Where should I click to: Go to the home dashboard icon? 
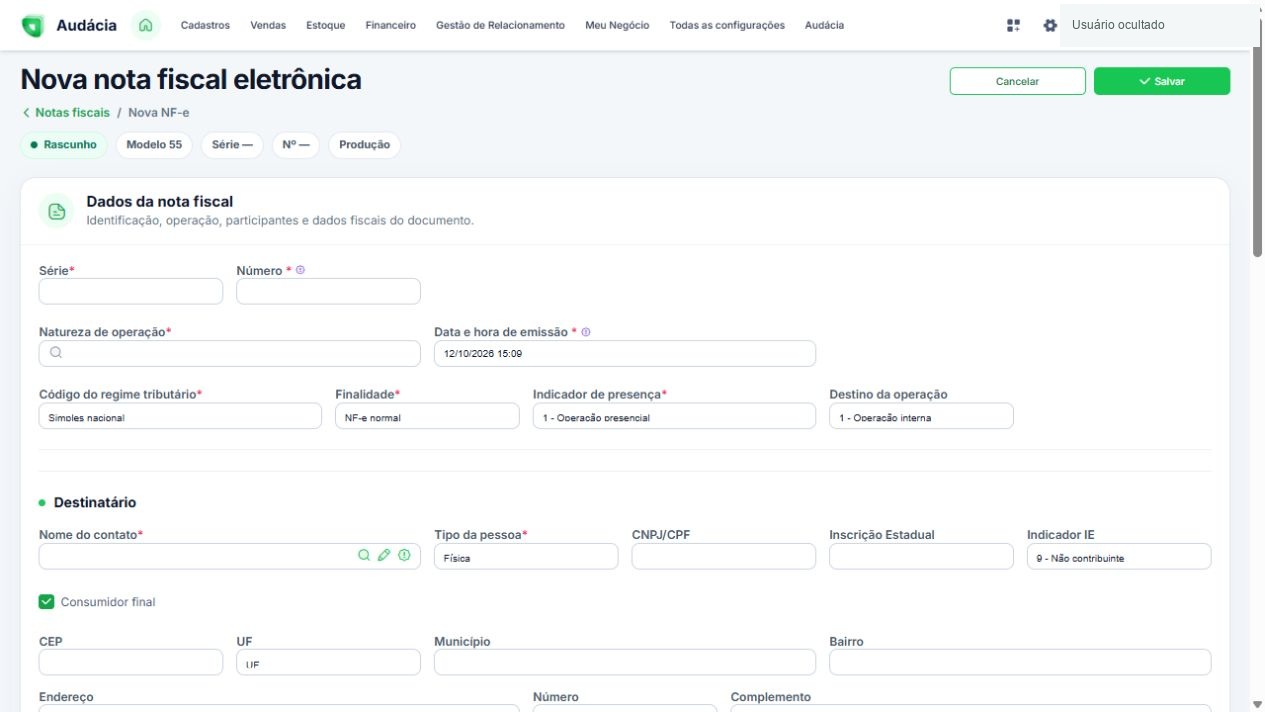pos(146,25)
